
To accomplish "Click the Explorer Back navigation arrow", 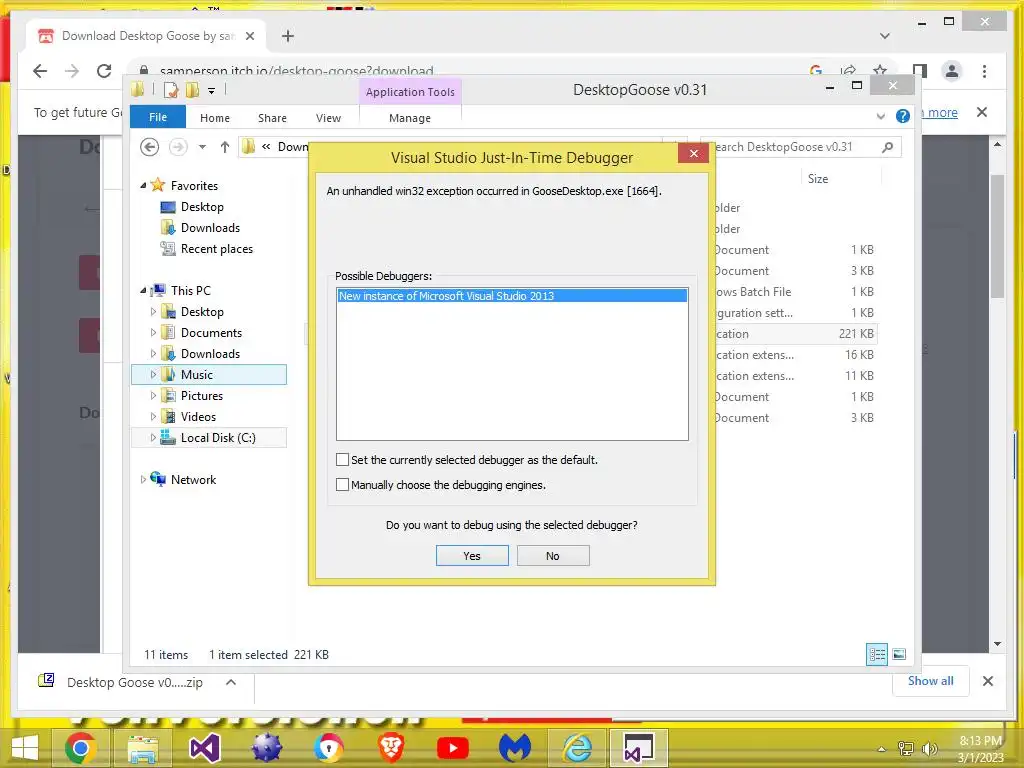I will point(150,147).
